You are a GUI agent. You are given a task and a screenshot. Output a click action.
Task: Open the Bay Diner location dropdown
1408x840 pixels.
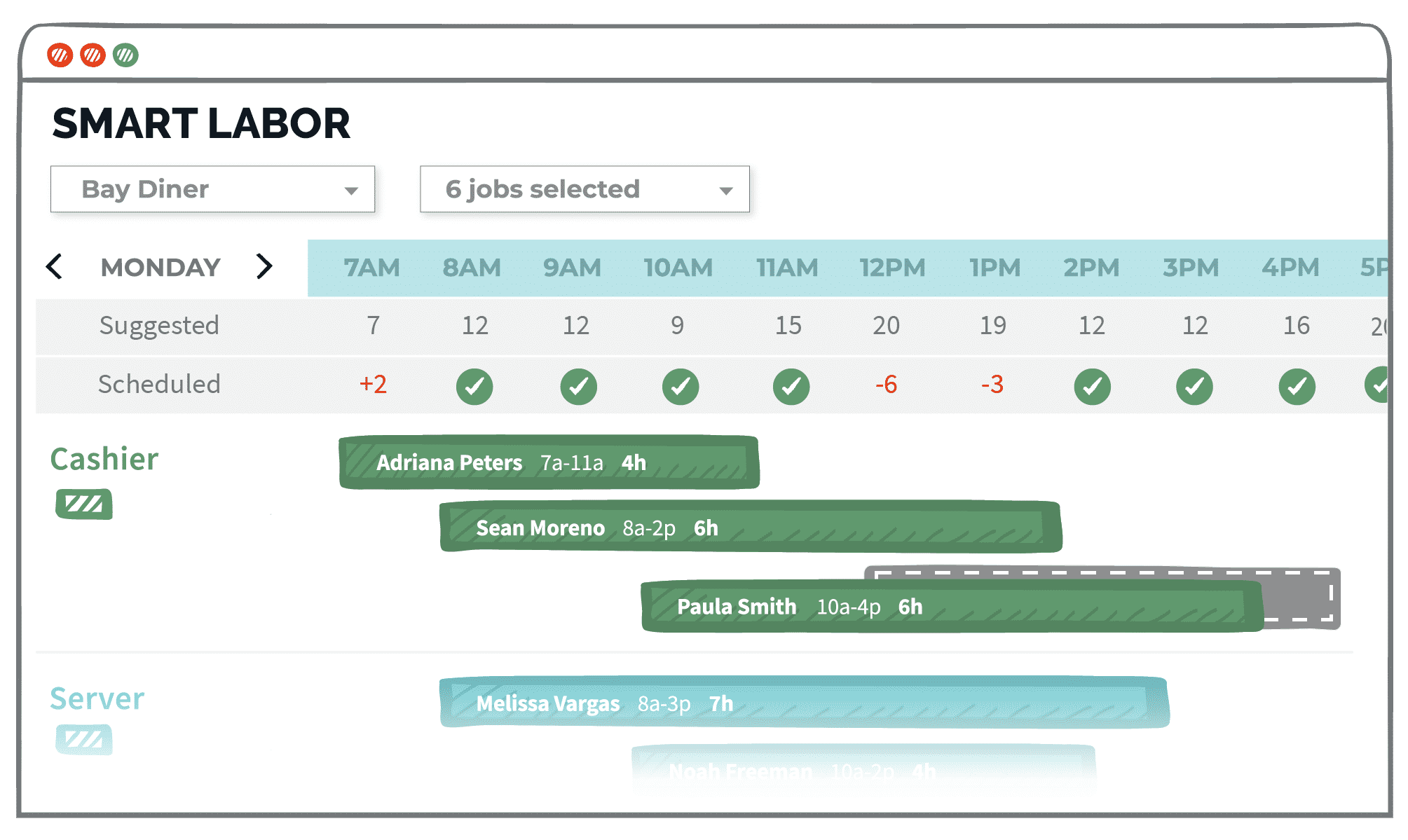pos(212,189)
